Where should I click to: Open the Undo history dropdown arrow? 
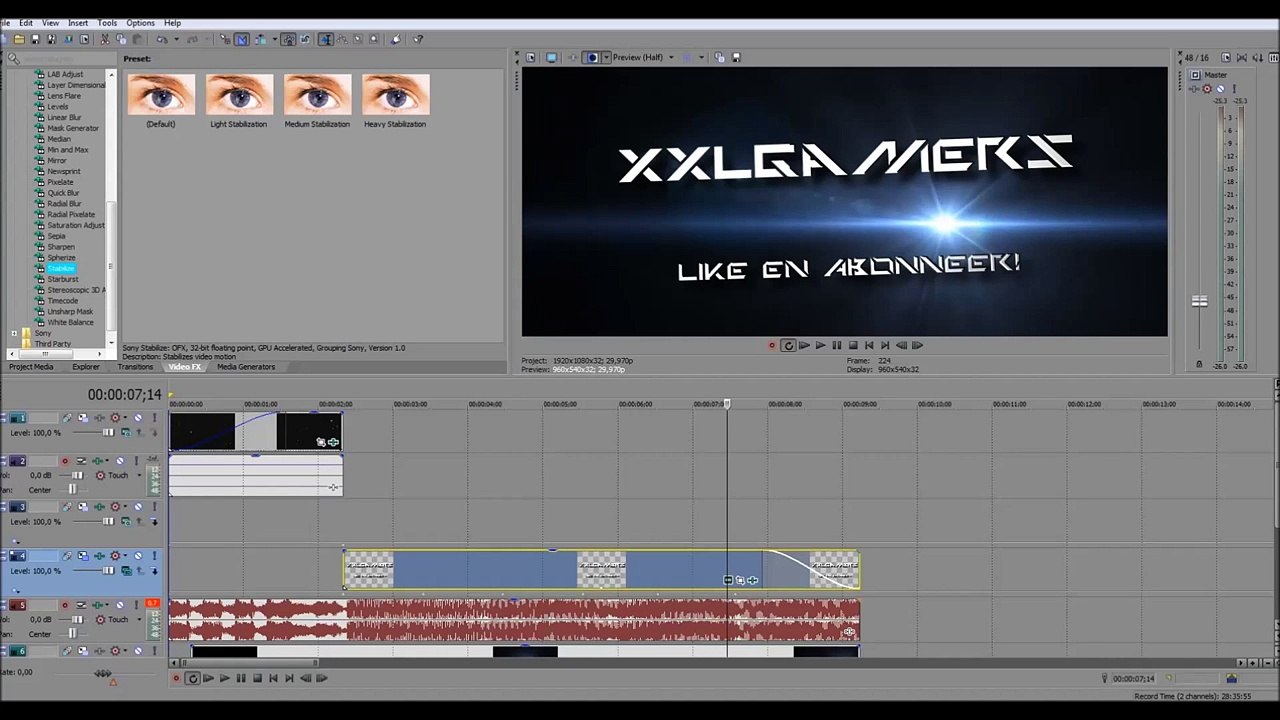coord(176,40)
